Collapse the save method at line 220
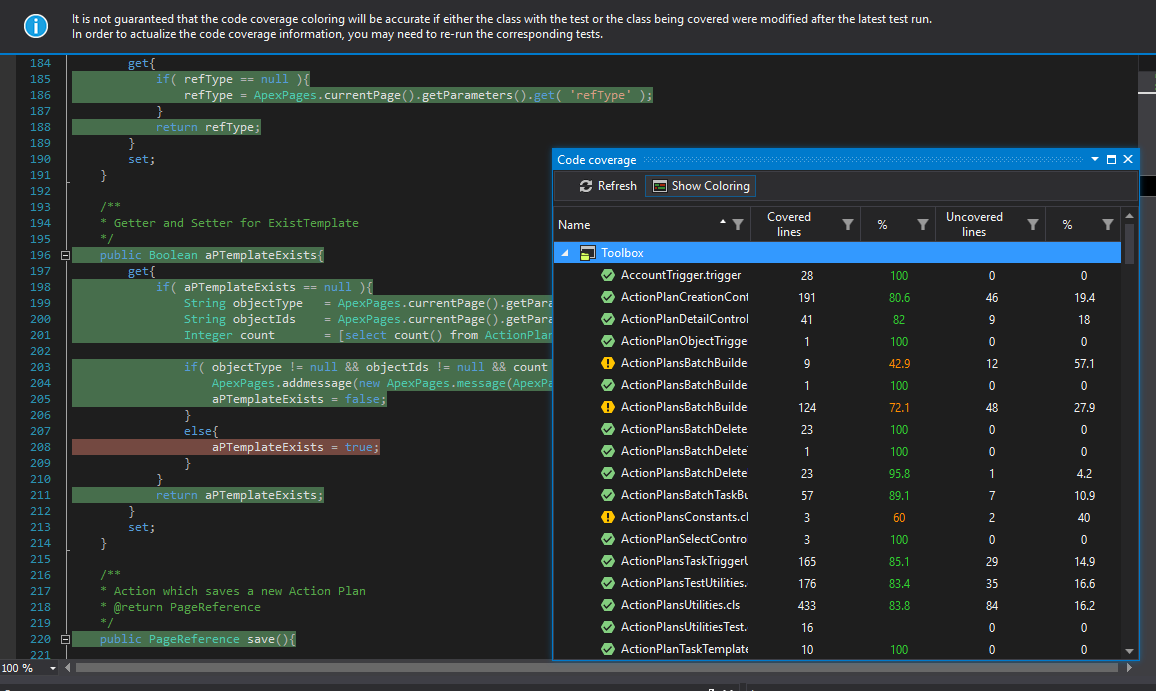 point(65,639)
